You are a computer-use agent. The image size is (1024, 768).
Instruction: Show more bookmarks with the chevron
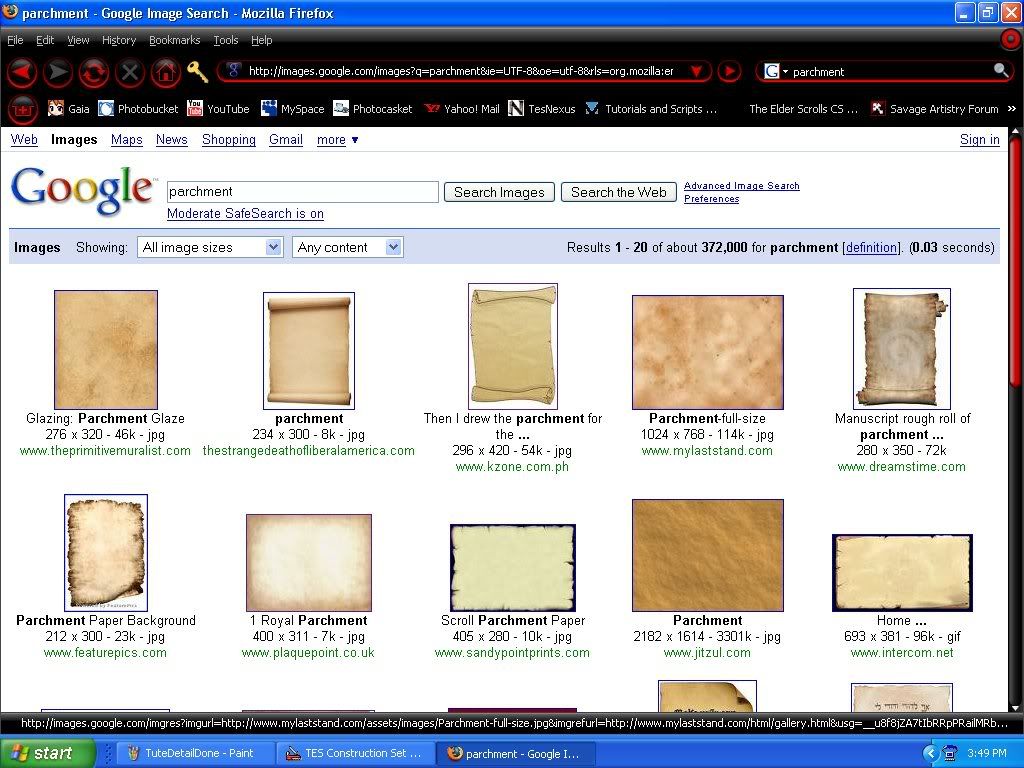[1012, 108]
